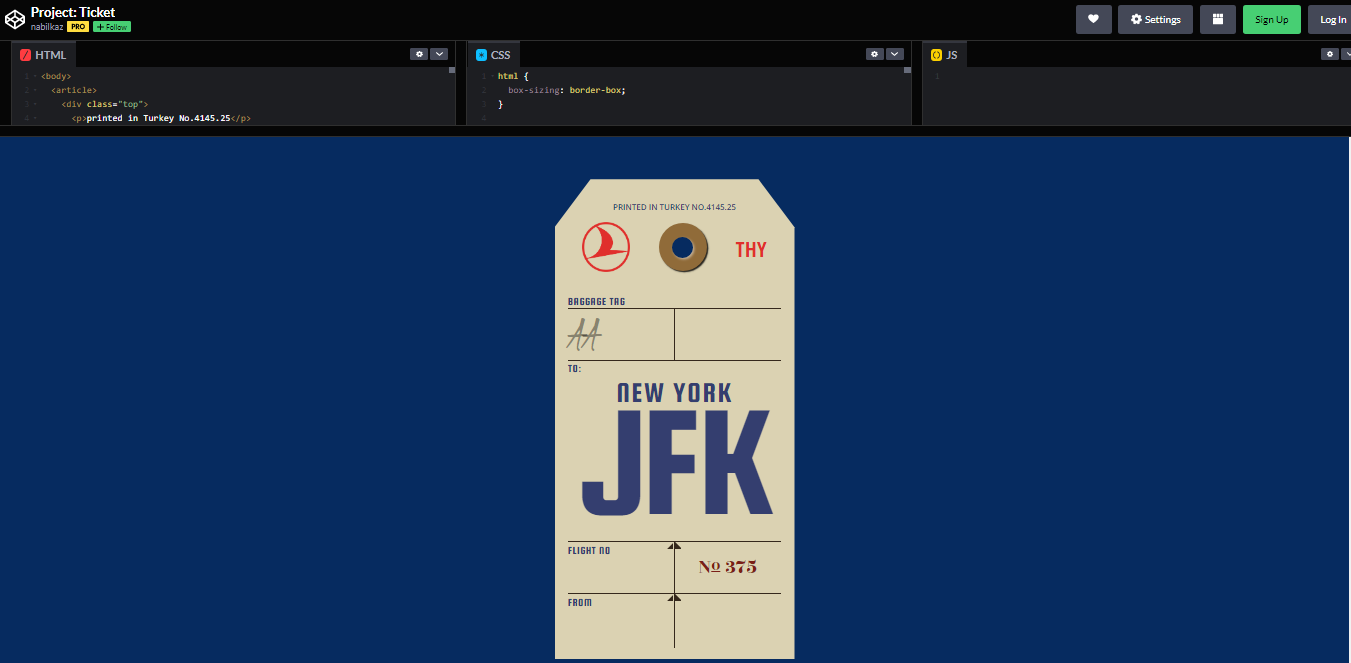This screenshot has width=1351, height=663.
Task: Click the CodePen logo
Action: click(15, 18)
